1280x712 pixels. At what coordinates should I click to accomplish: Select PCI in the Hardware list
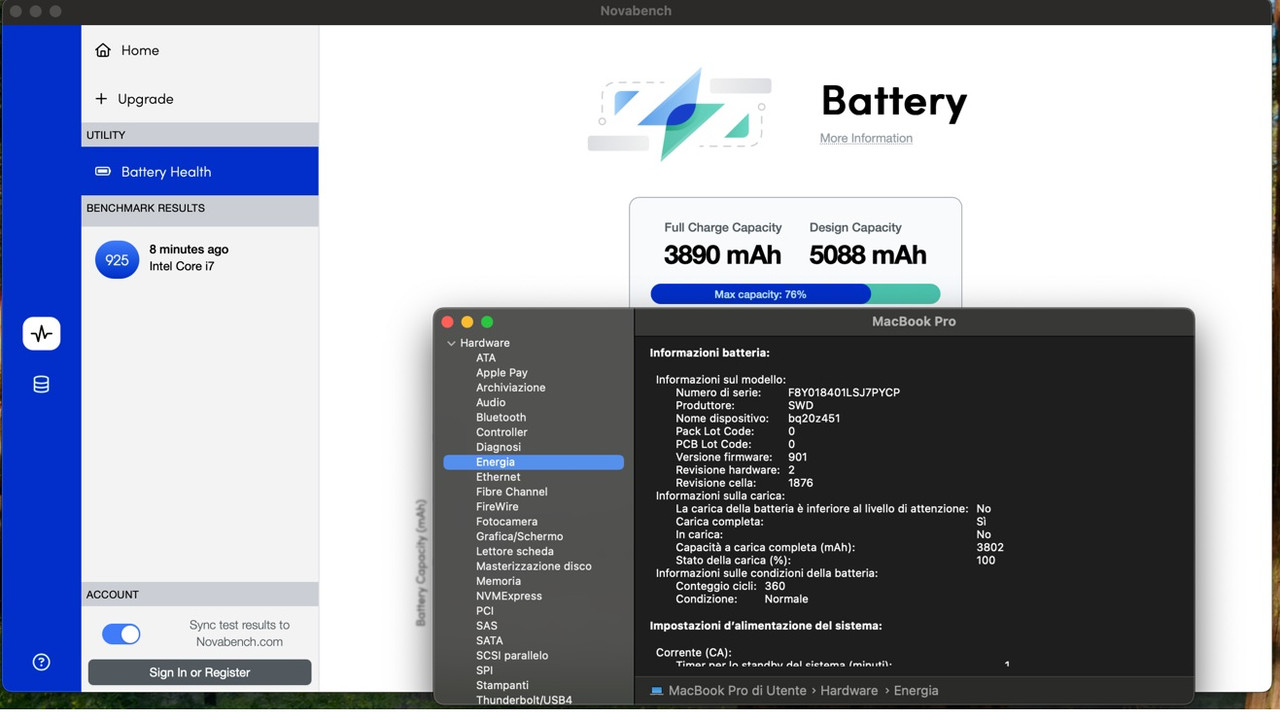click(x=485, y=611)
